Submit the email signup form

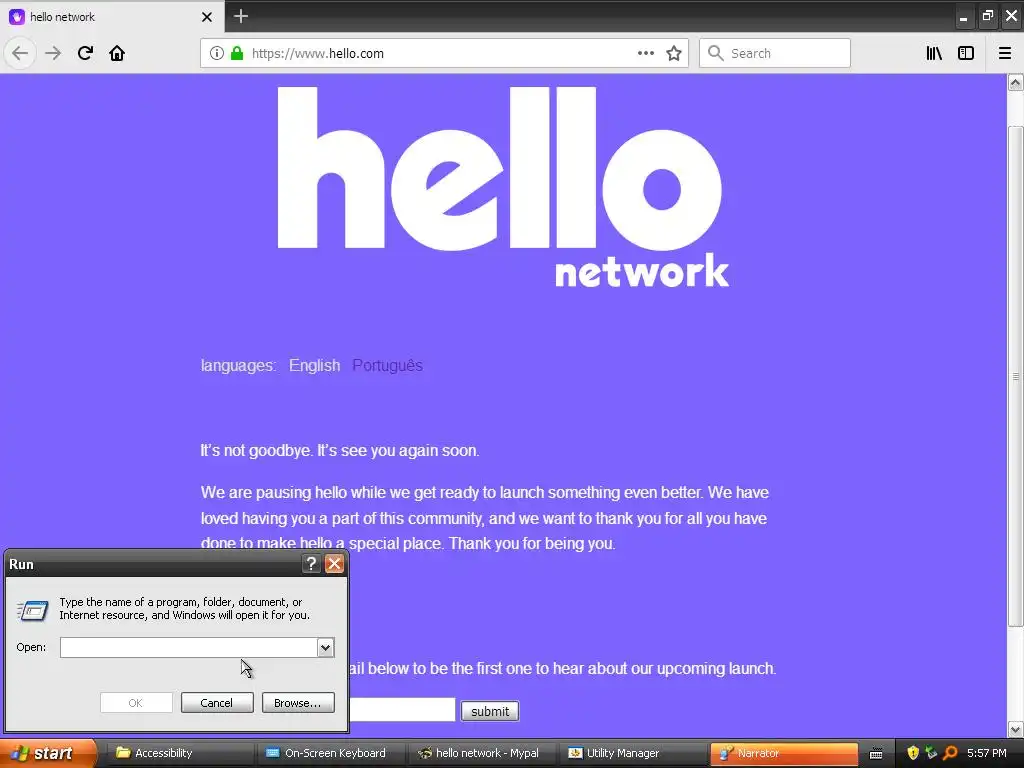[490, 711]
